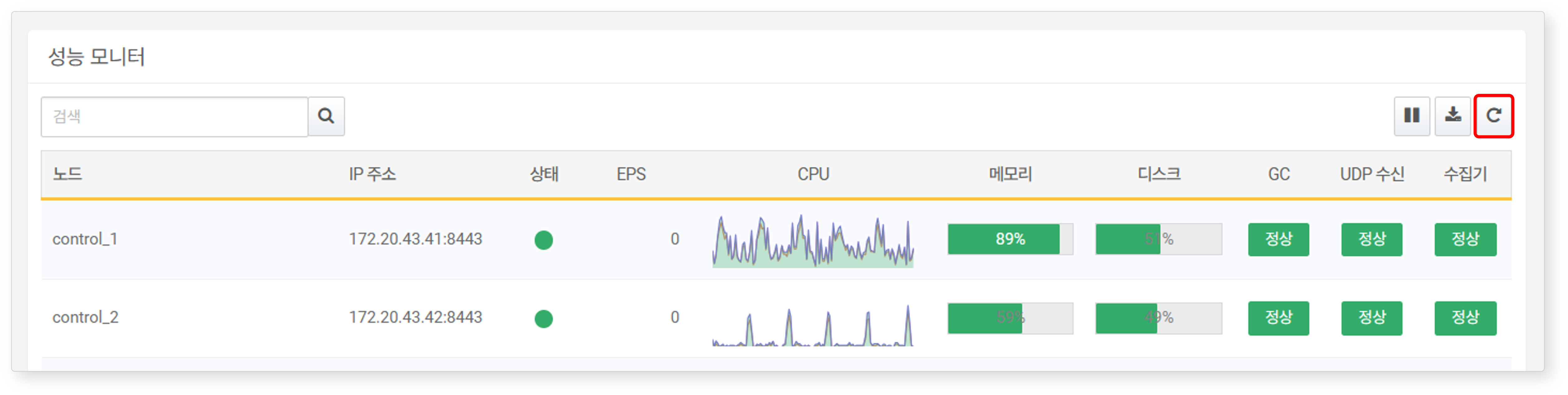
Task: Select the control_2 node name
Action: (x=85, y=318)
